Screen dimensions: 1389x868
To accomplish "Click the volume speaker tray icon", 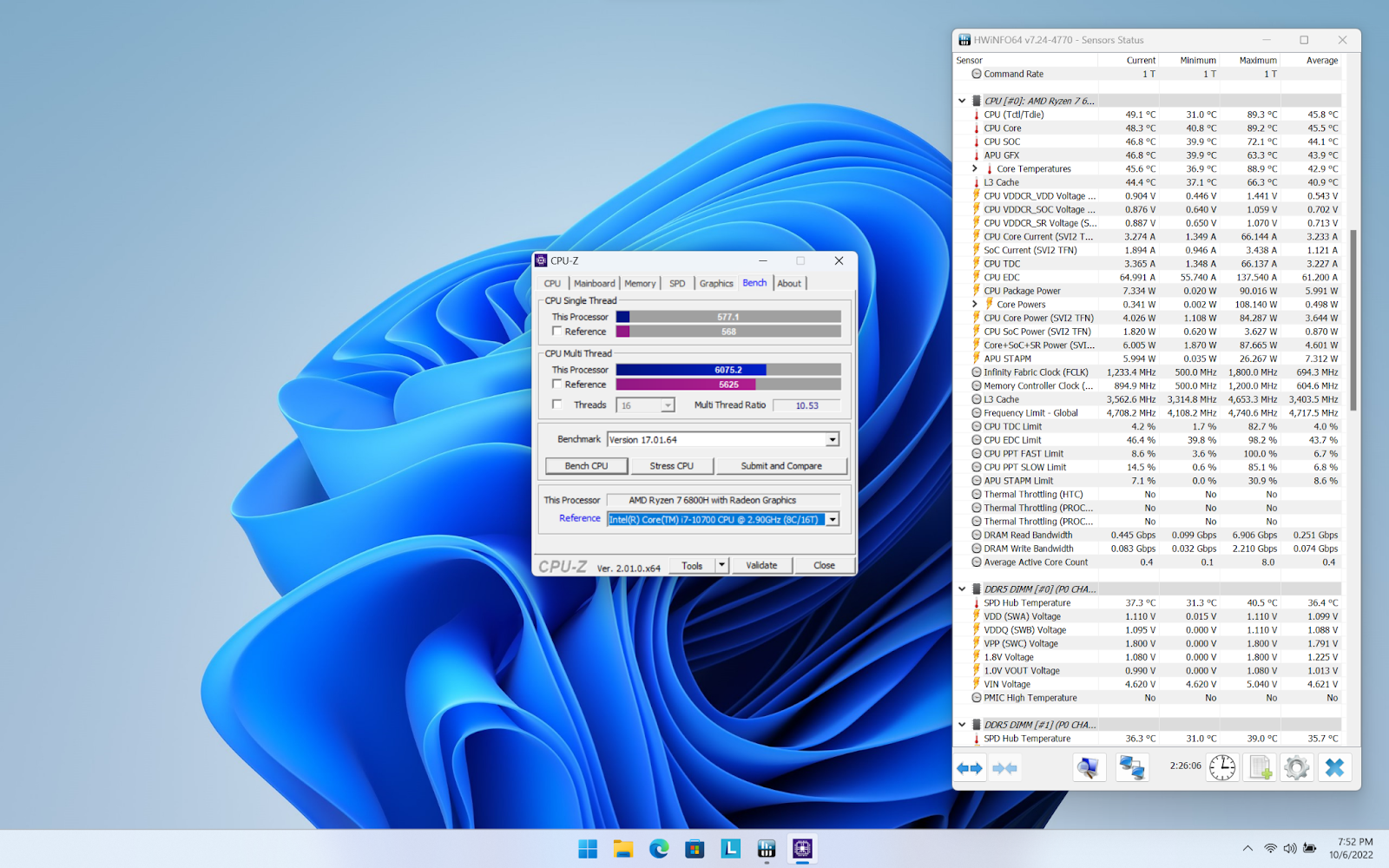I will pyautogui.click(x=1289, y=849).
